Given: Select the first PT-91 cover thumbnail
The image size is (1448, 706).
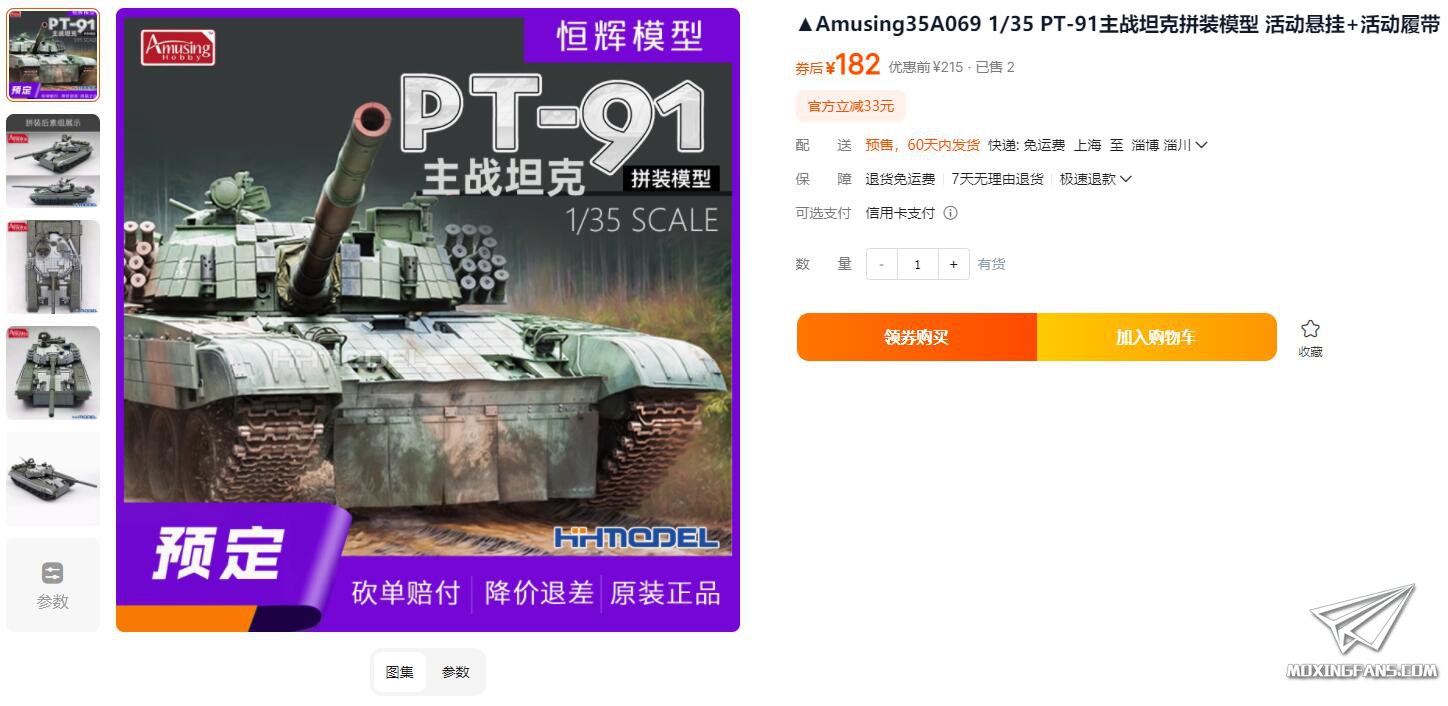Looking at the screenshot, I should coord(53,55).
